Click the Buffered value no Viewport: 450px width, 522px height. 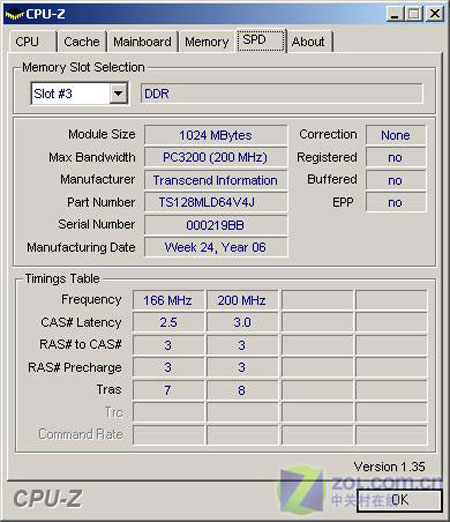396,180
